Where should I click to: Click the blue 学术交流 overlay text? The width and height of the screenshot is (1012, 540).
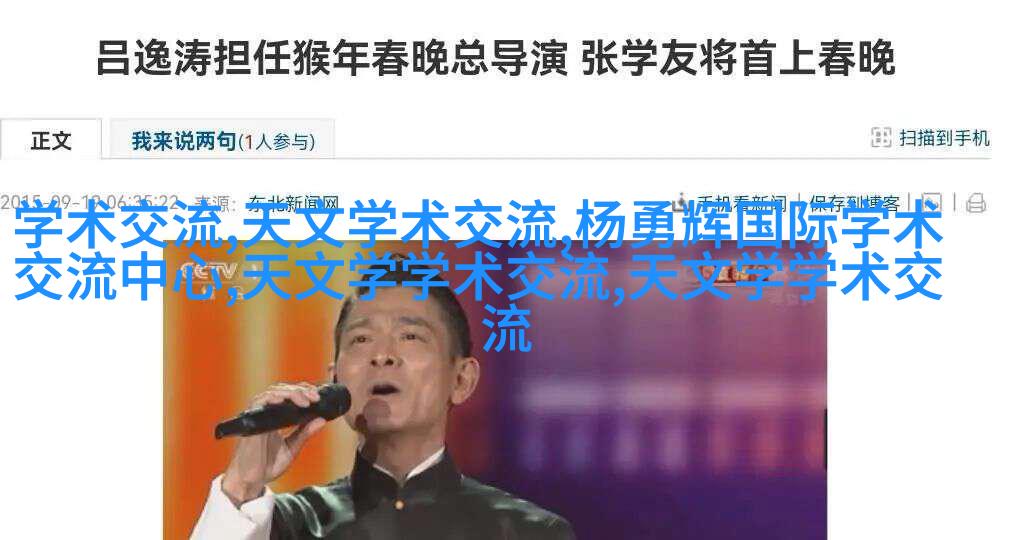119,225
